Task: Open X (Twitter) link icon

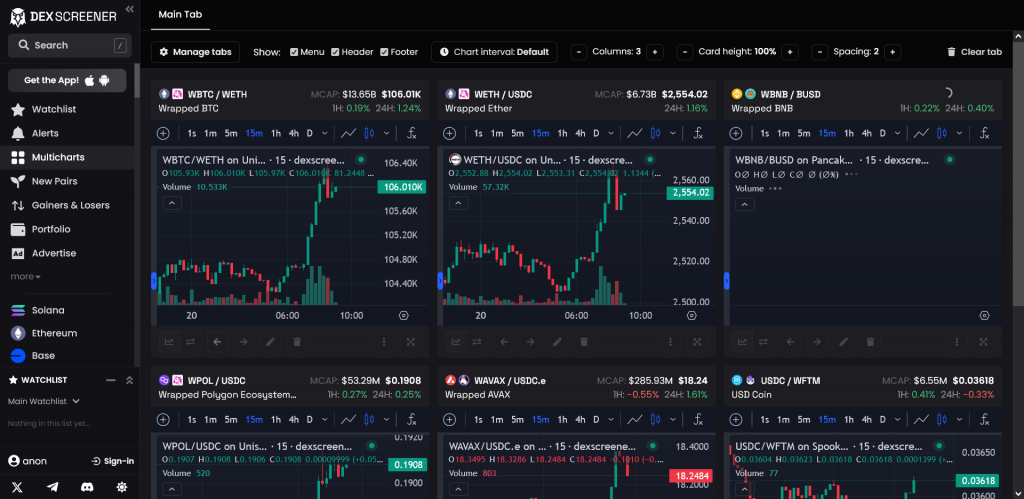Action: (18, 487)
